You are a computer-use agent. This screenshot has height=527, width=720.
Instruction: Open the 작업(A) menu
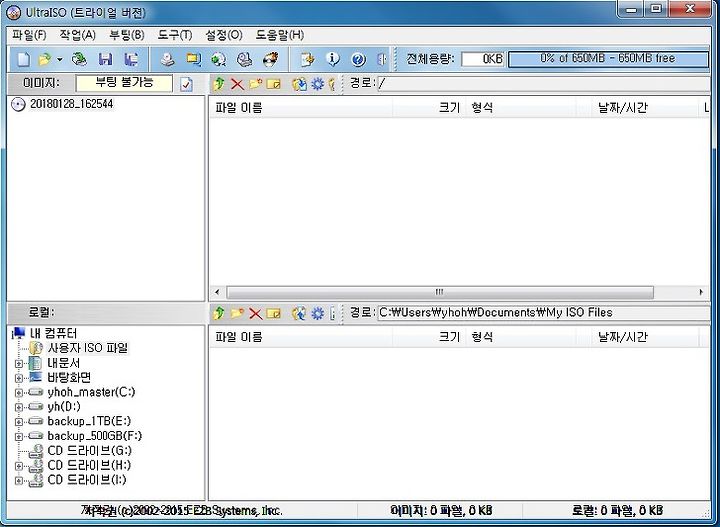coord(77,35)
